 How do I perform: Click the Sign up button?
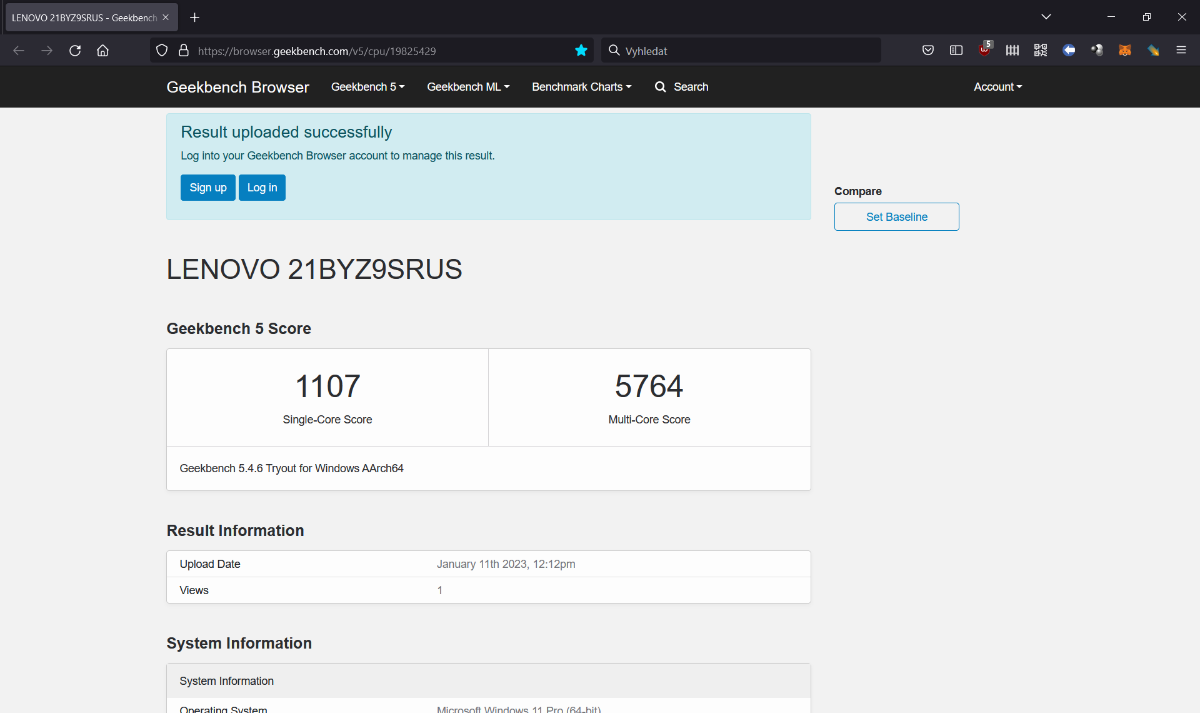[208, 188]
